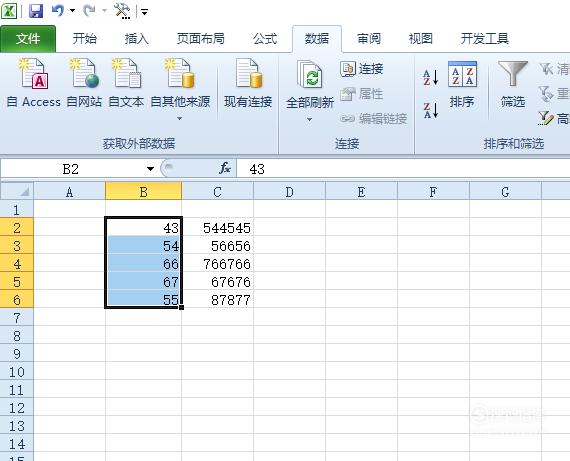Import data 自文本
The width and height of the screenshot is (570, 461).
[126, 84]
